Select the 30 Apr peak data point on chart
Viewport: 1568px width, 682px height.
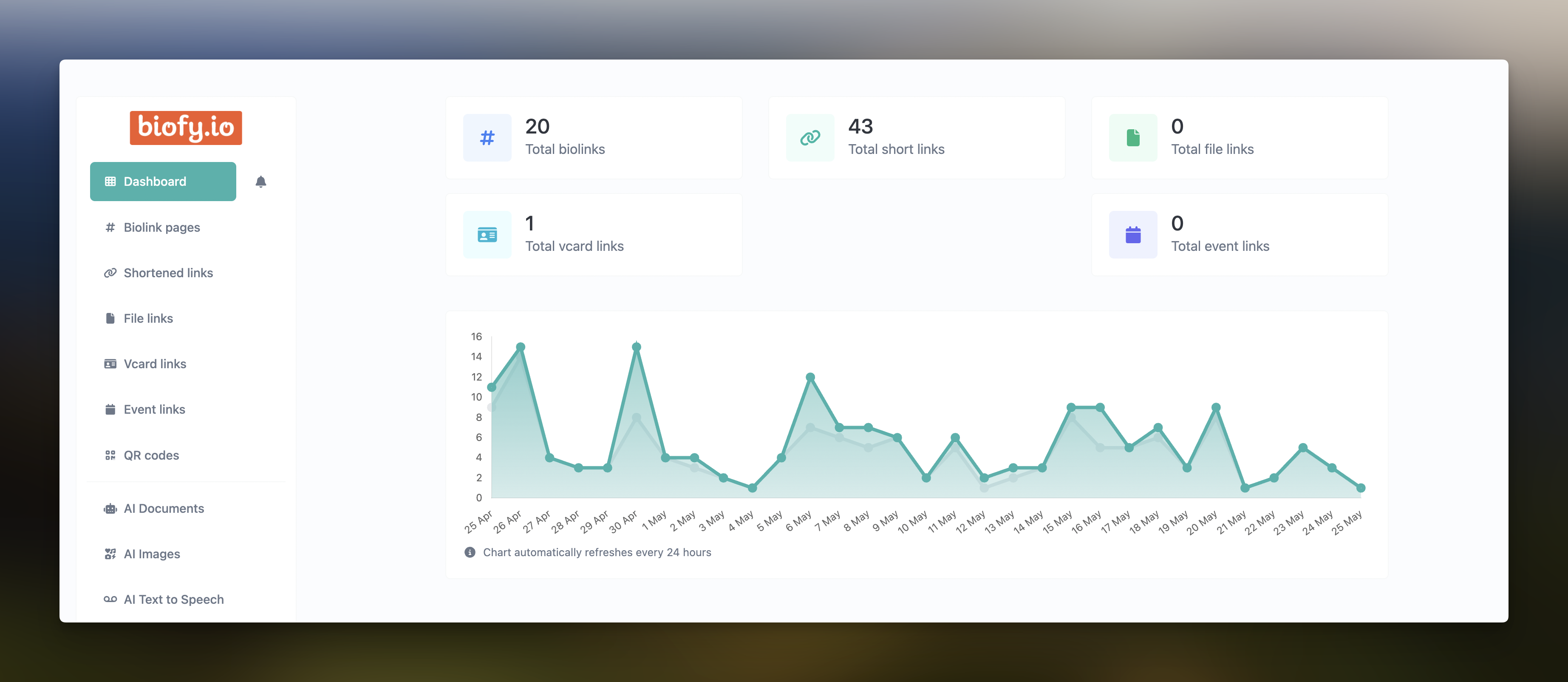636,347
